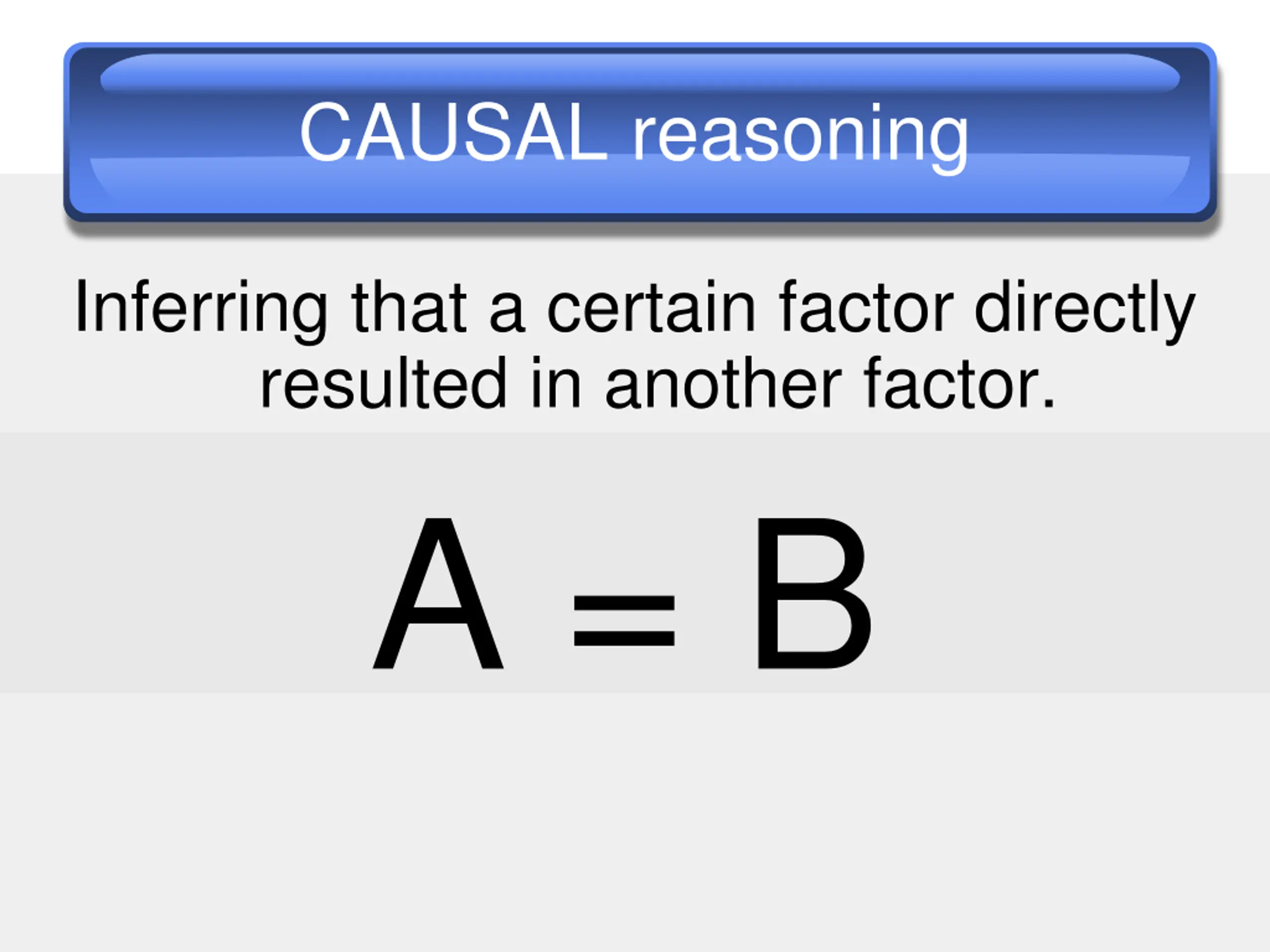This screenshot has width=1270, height=952.
Task: Click the word directly in the definition
Action: [x=1084, y=311]
